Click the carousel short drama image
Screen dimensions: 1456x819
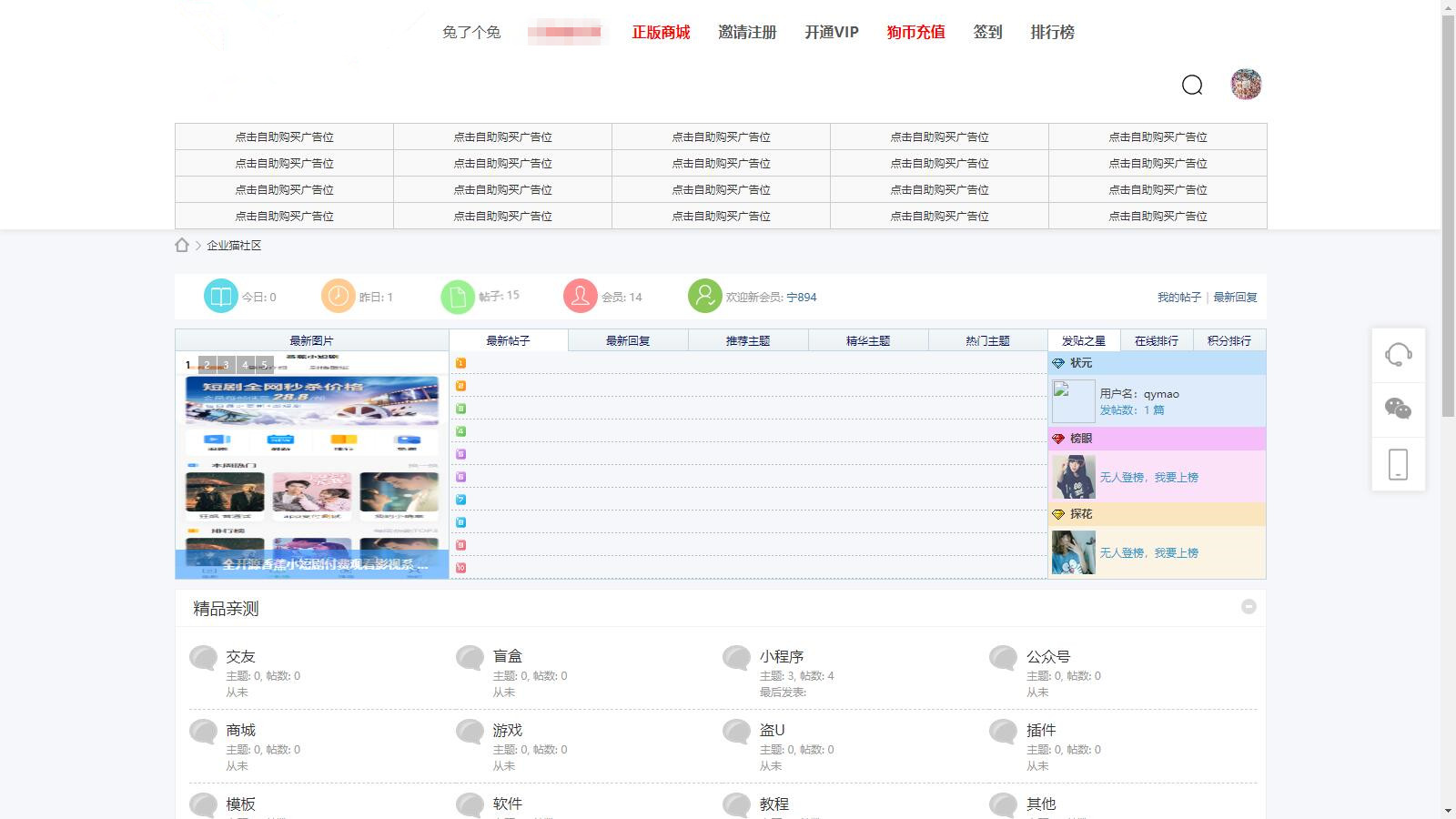pos(311,464)
